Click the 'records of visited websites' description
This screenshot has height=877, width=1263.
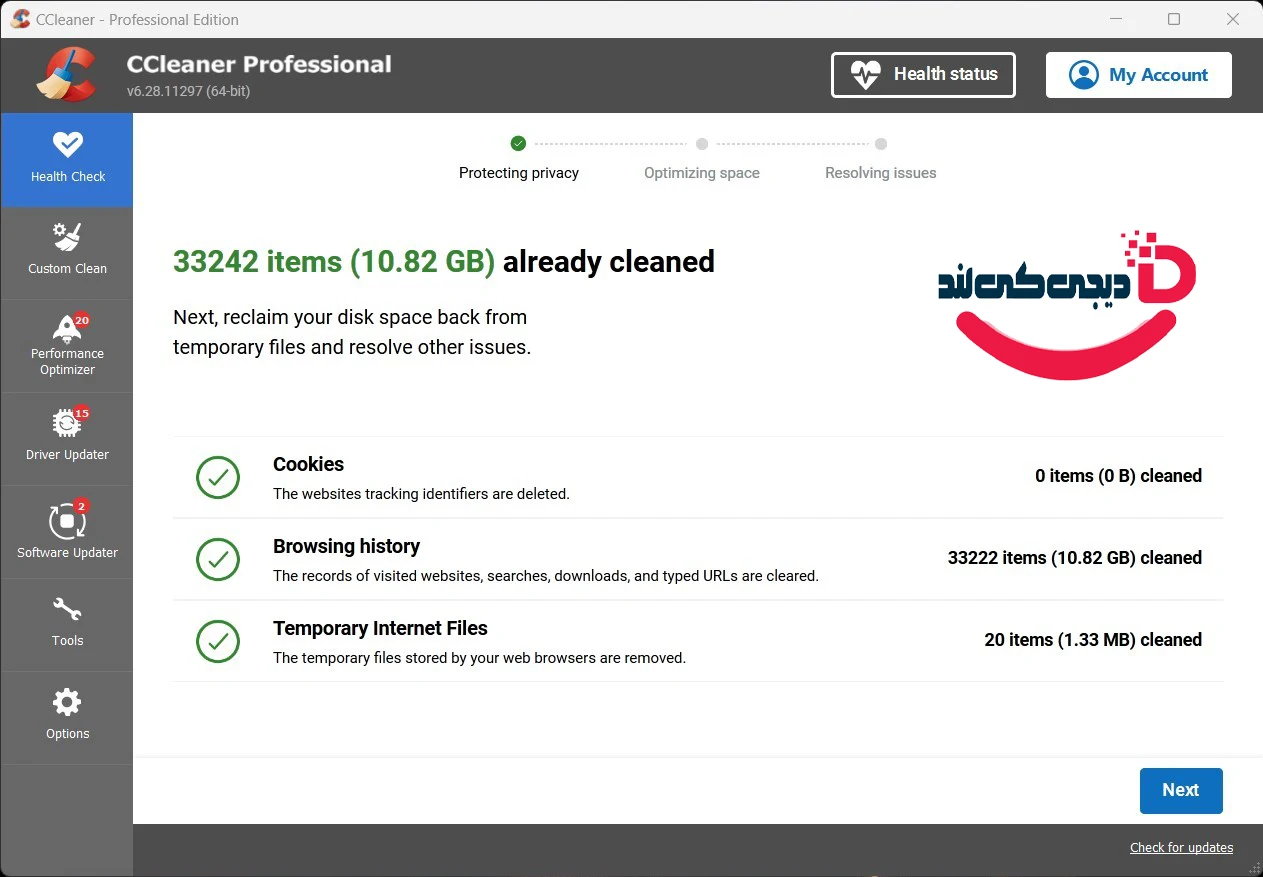546,576
